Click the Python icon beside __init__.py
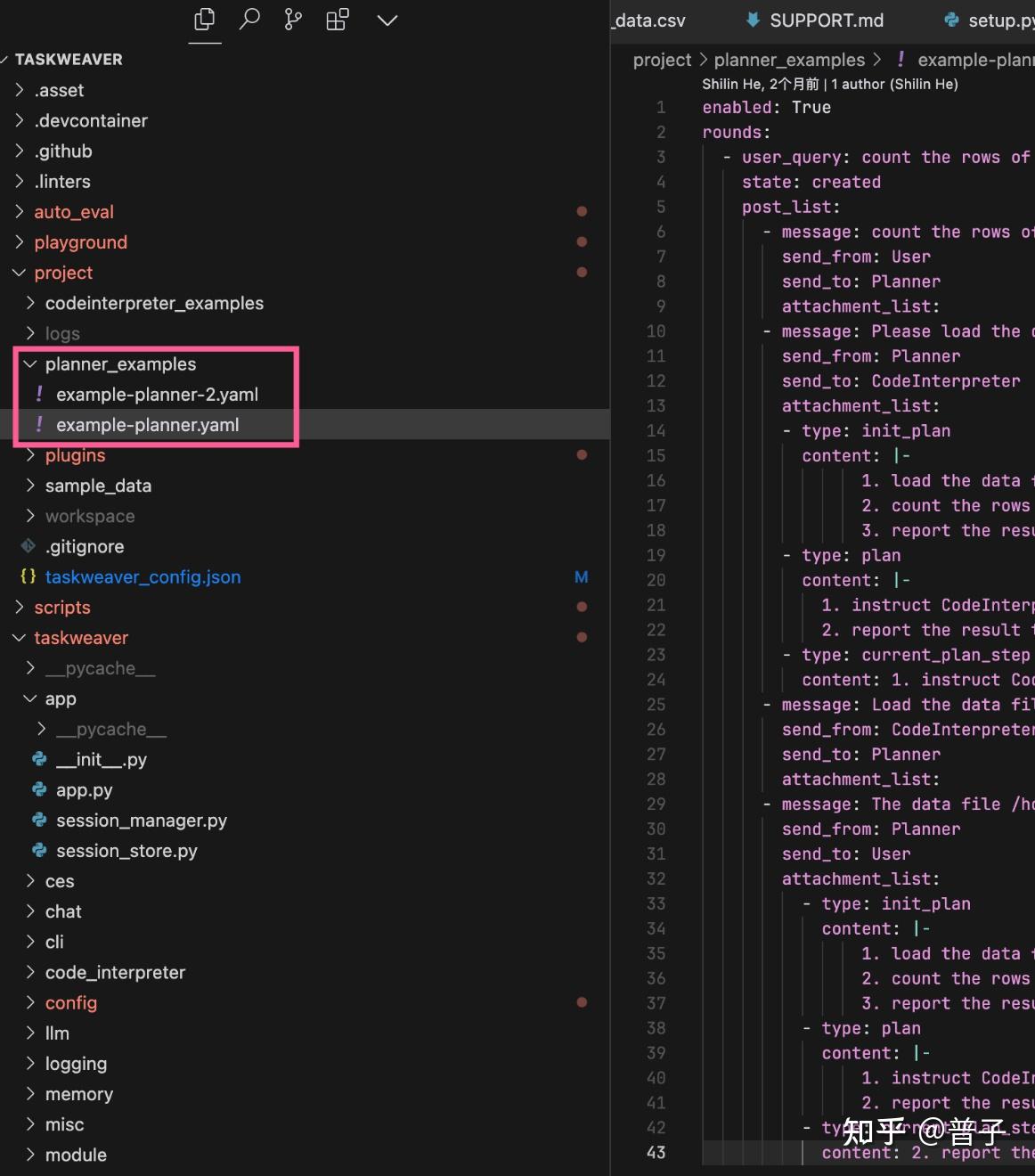This screenshot has width=1035, height=1176. pyautogui.click(x=39, y=759)
